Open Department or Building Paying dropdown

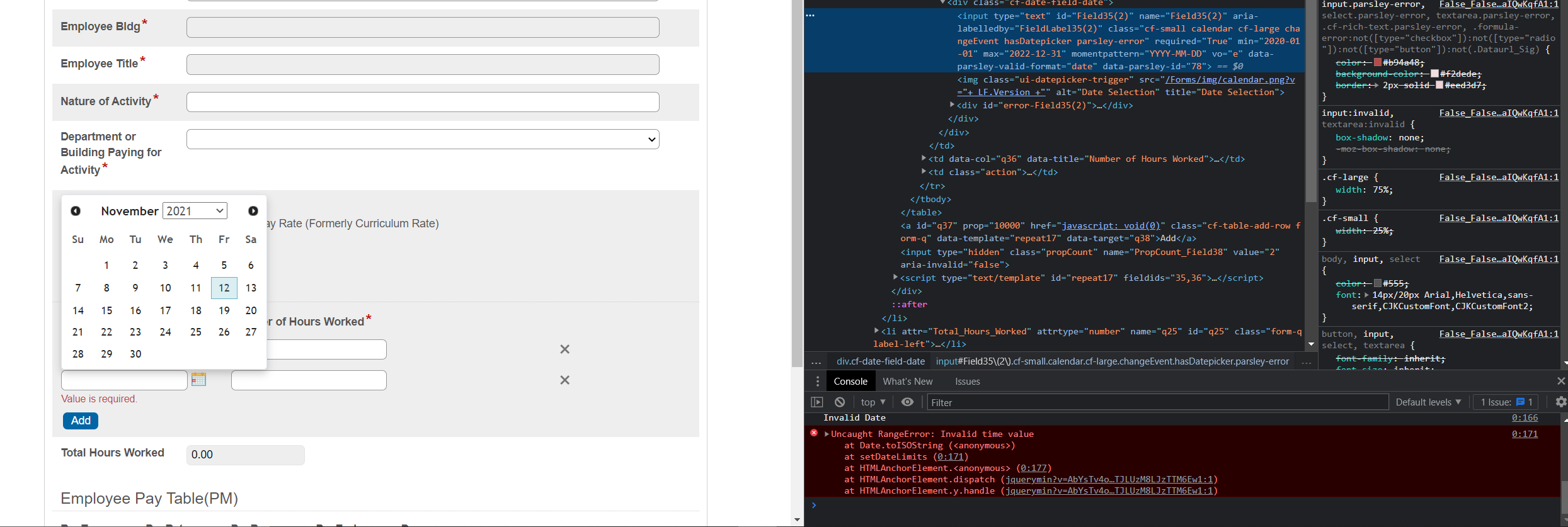pyautogui.click(x=423, y=139)
